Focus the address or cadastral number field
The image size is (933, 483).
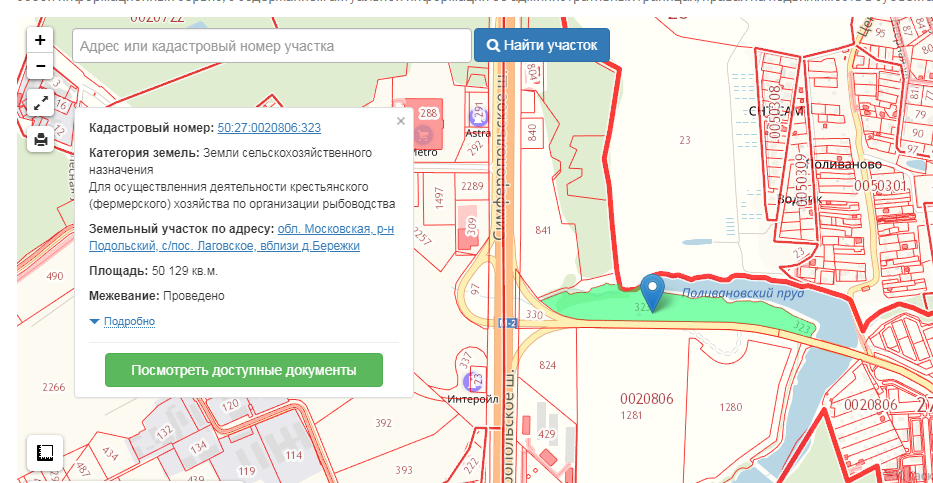pos(271,46)
